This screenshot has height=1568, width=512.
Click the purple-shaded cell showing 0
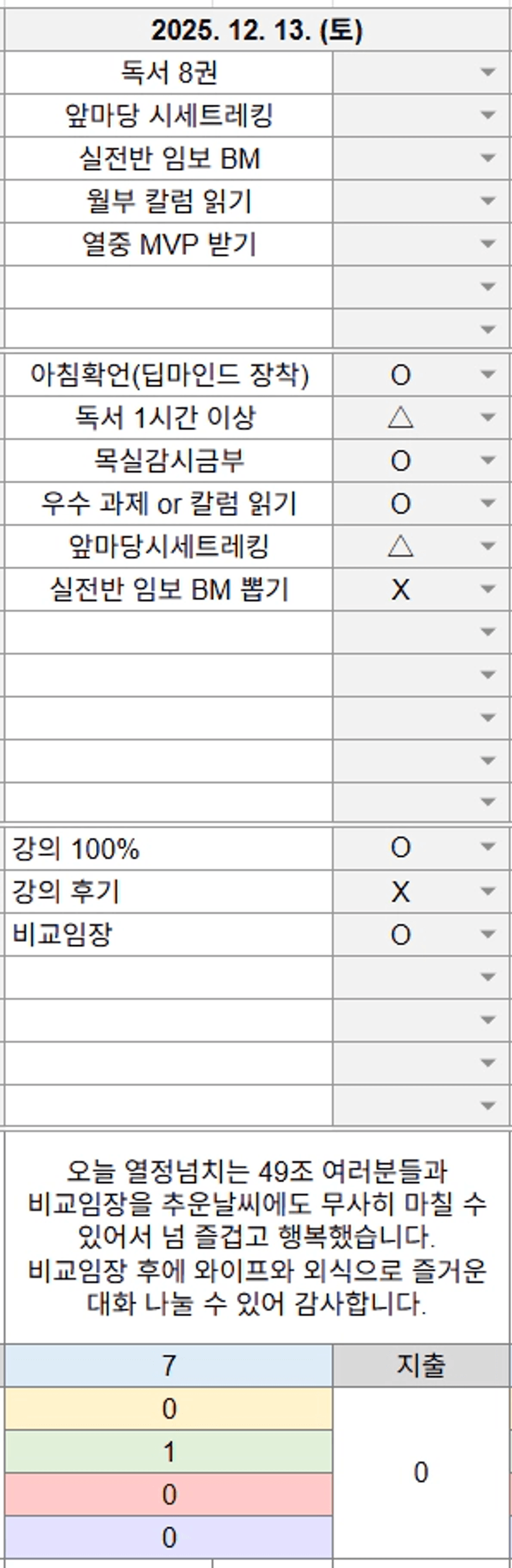(168, 1538)
